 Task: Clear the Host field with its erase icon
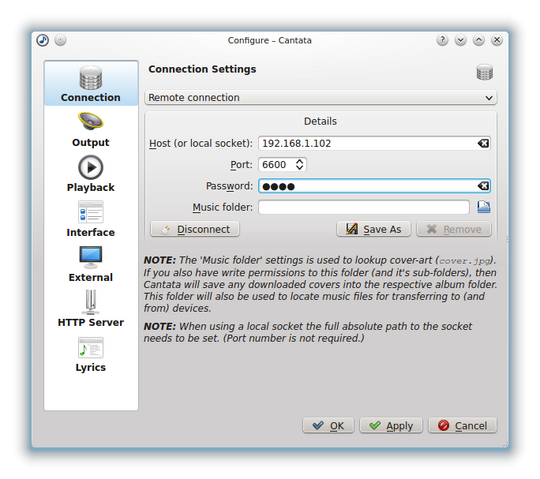pyautogui.click(x=483, y=143)
